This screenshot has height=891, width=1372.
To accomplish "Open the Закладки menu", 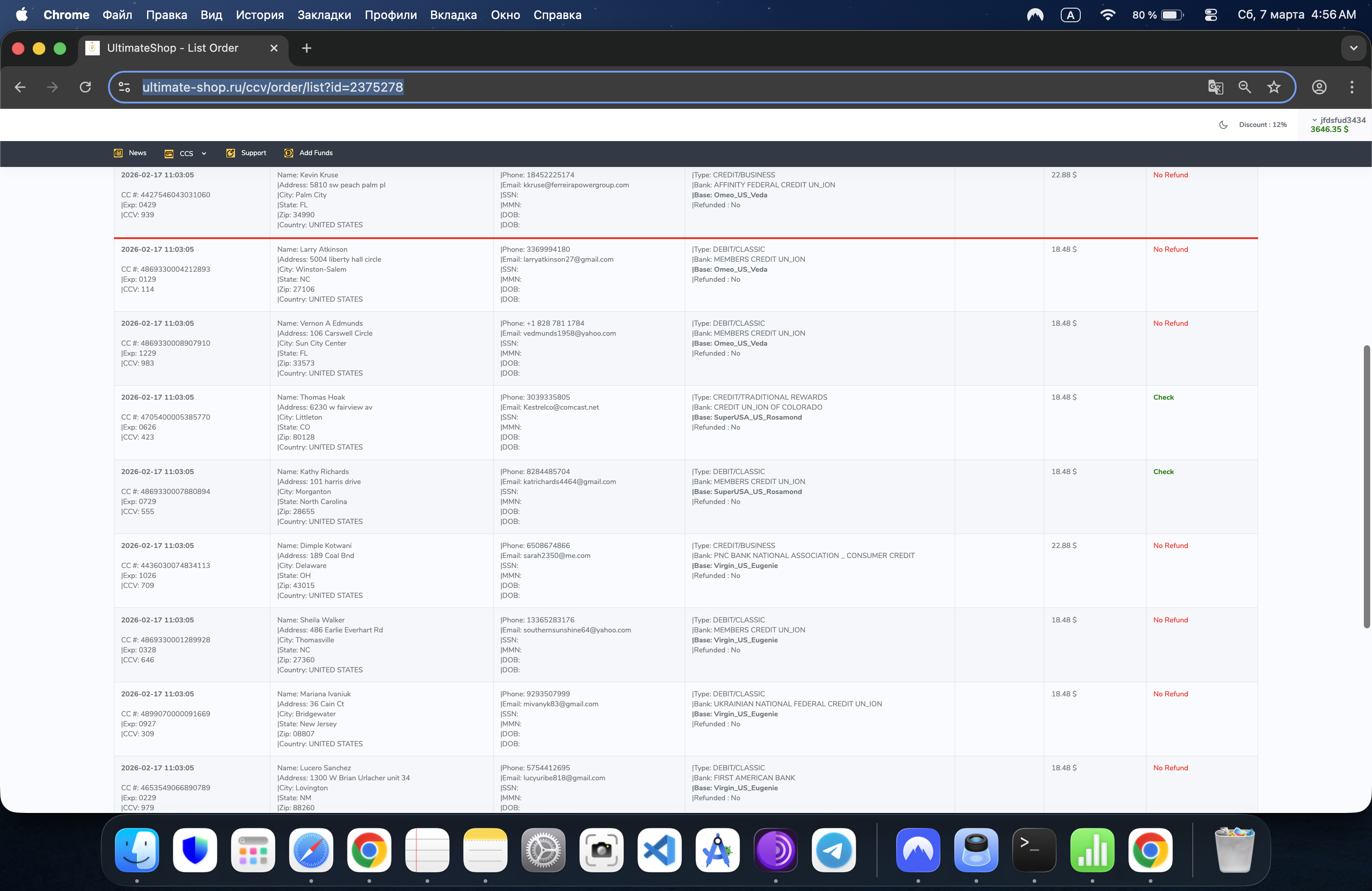I will (x=324, y=15).
